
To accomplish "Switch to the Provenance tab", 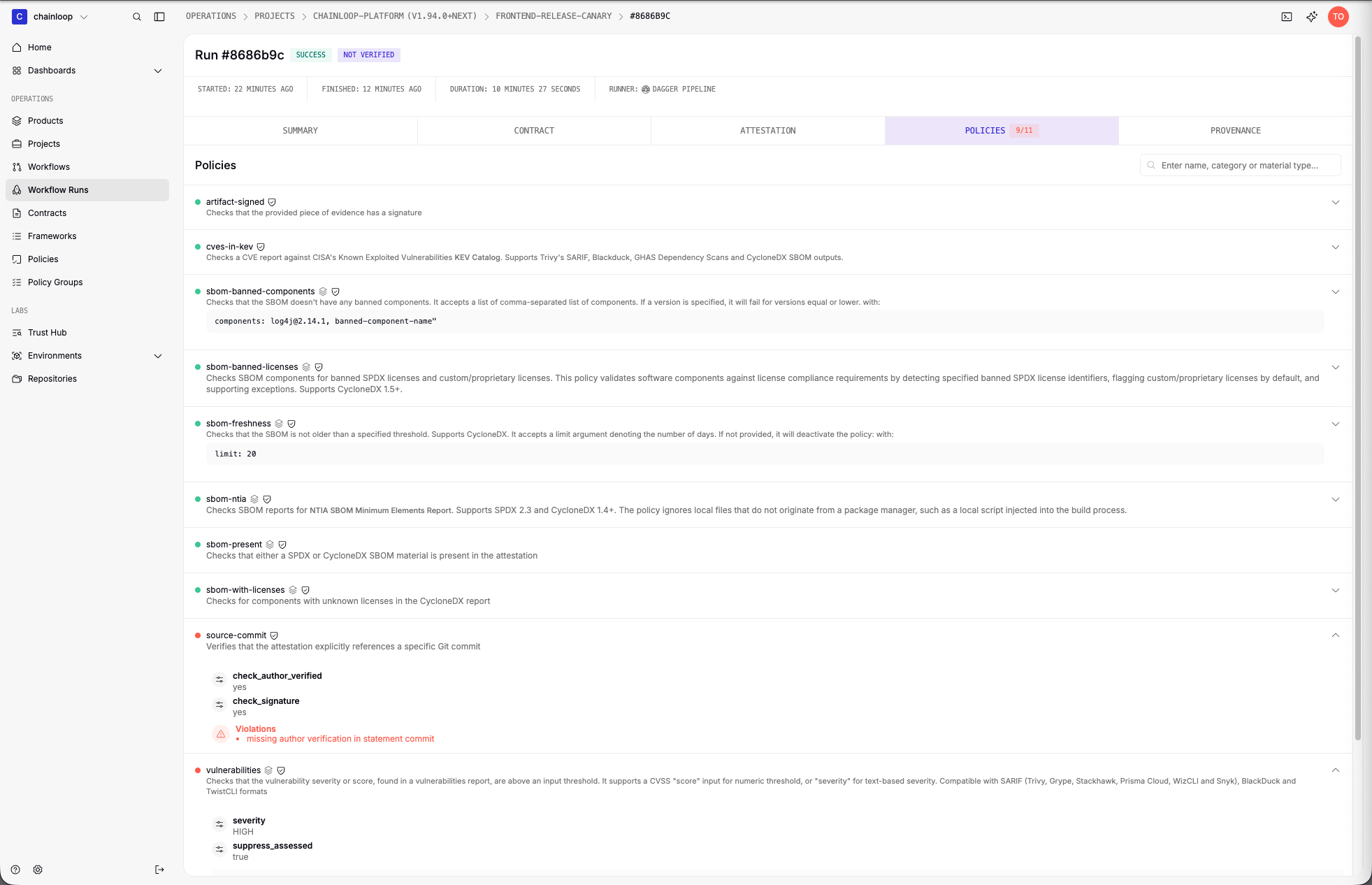I will [x=1235, y=131].
